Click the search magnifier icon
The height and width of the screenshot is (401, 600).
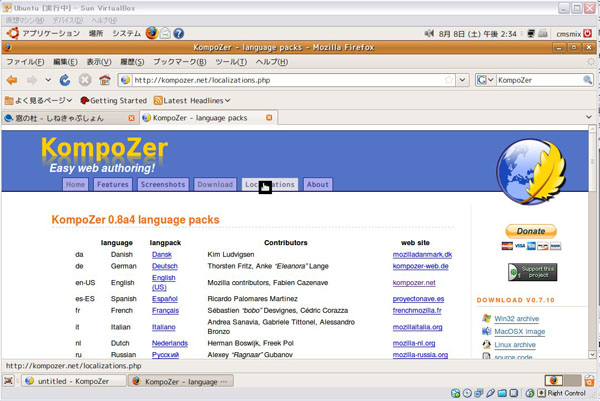pos(587,80)
